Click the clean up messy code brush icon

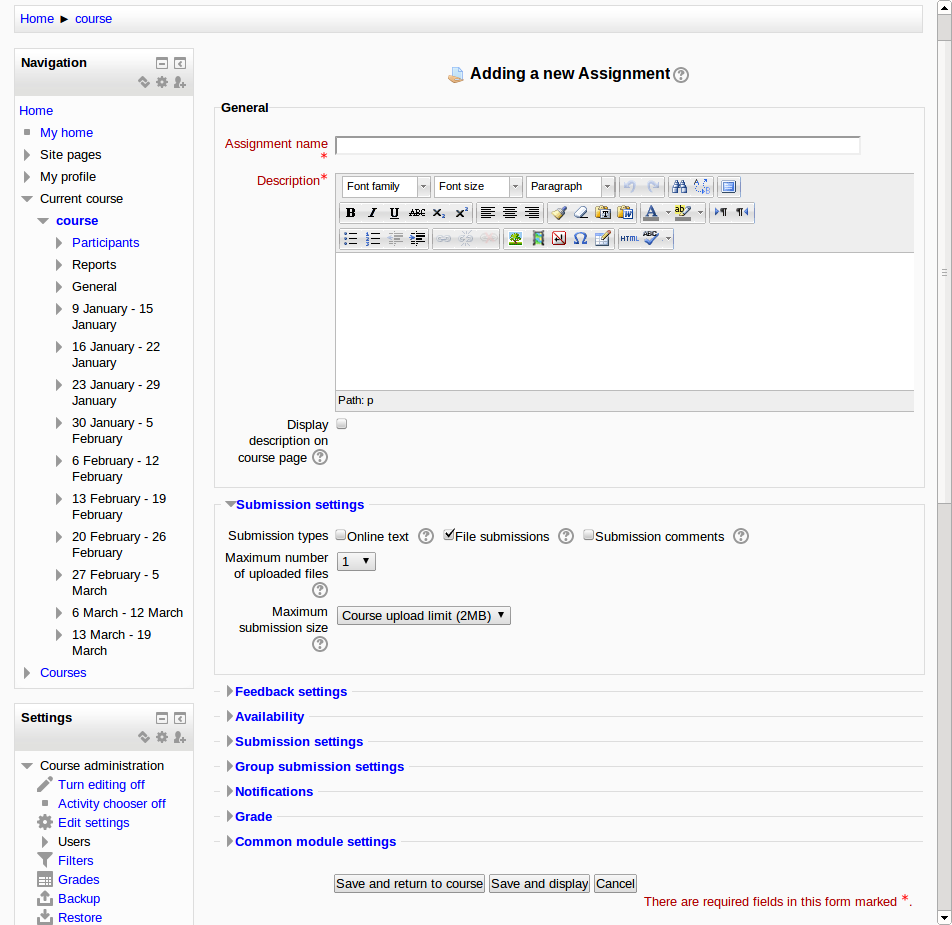coord(559,212)
